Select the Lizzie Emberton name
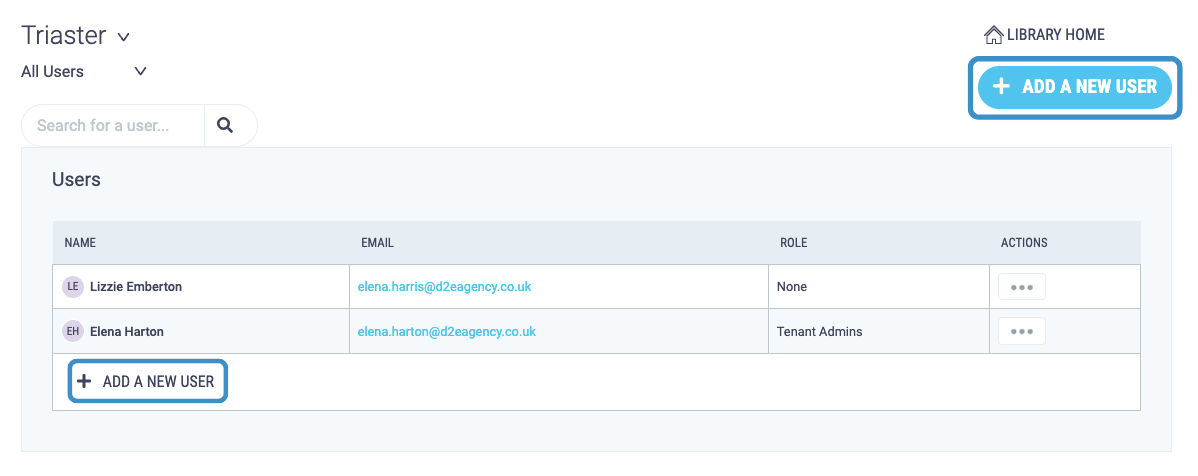The image size is (1198, 476). click(136, 287)
